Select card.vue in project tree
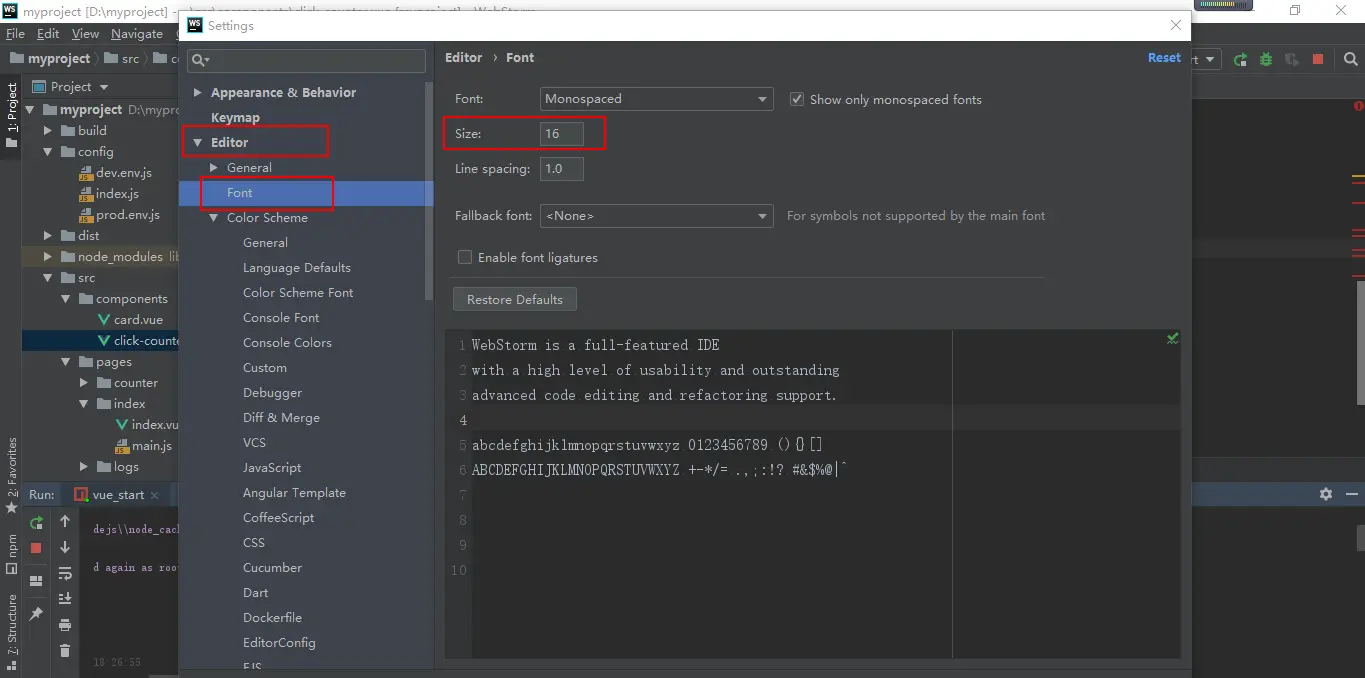The height and width of the screenshot is (678, 1365). 138,319
